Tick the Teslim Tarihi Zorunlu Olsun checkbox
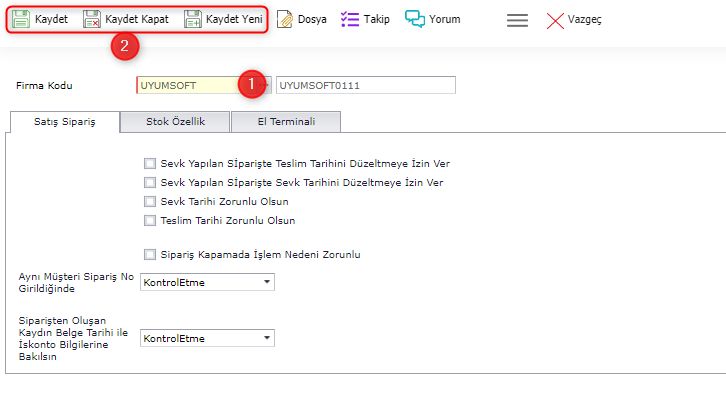726x402 pixels. pos(150,220)
